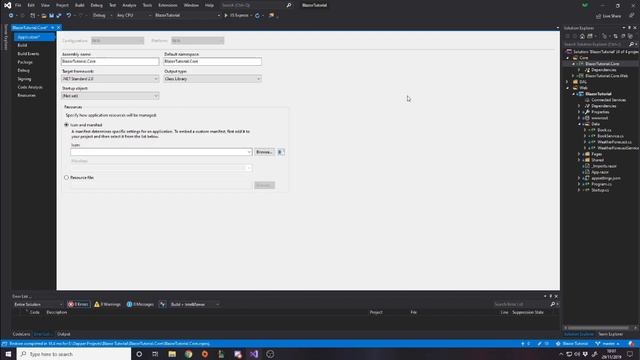The width and height of the screenshot is (640, 360).
Task: Open Build + IntelliSense dropdown
Action: coord(195,304)
